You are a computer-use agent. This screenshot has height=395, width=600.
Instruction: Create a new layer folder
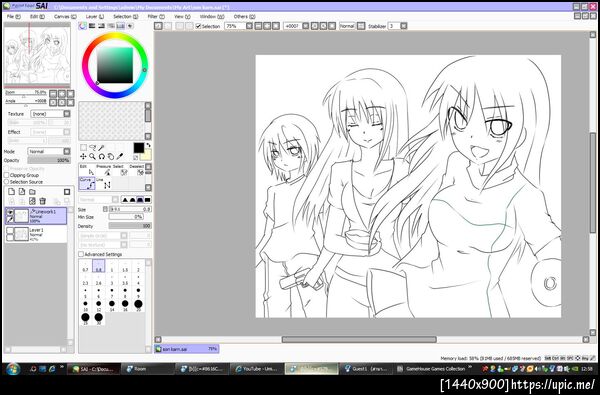click(32, 192)
